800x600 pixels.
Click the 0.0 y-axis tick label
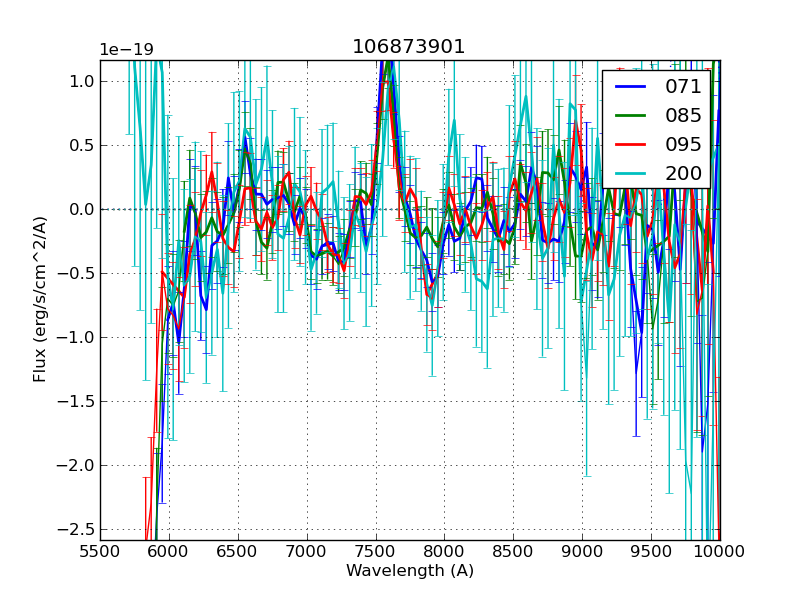pyautogui.click(x=83, y=209)
